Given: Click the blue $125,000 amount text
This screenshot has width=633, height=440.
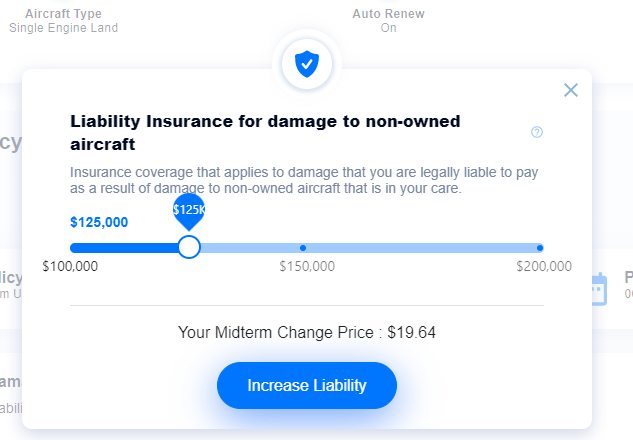Looking at the screenshot, I should 99,222.
